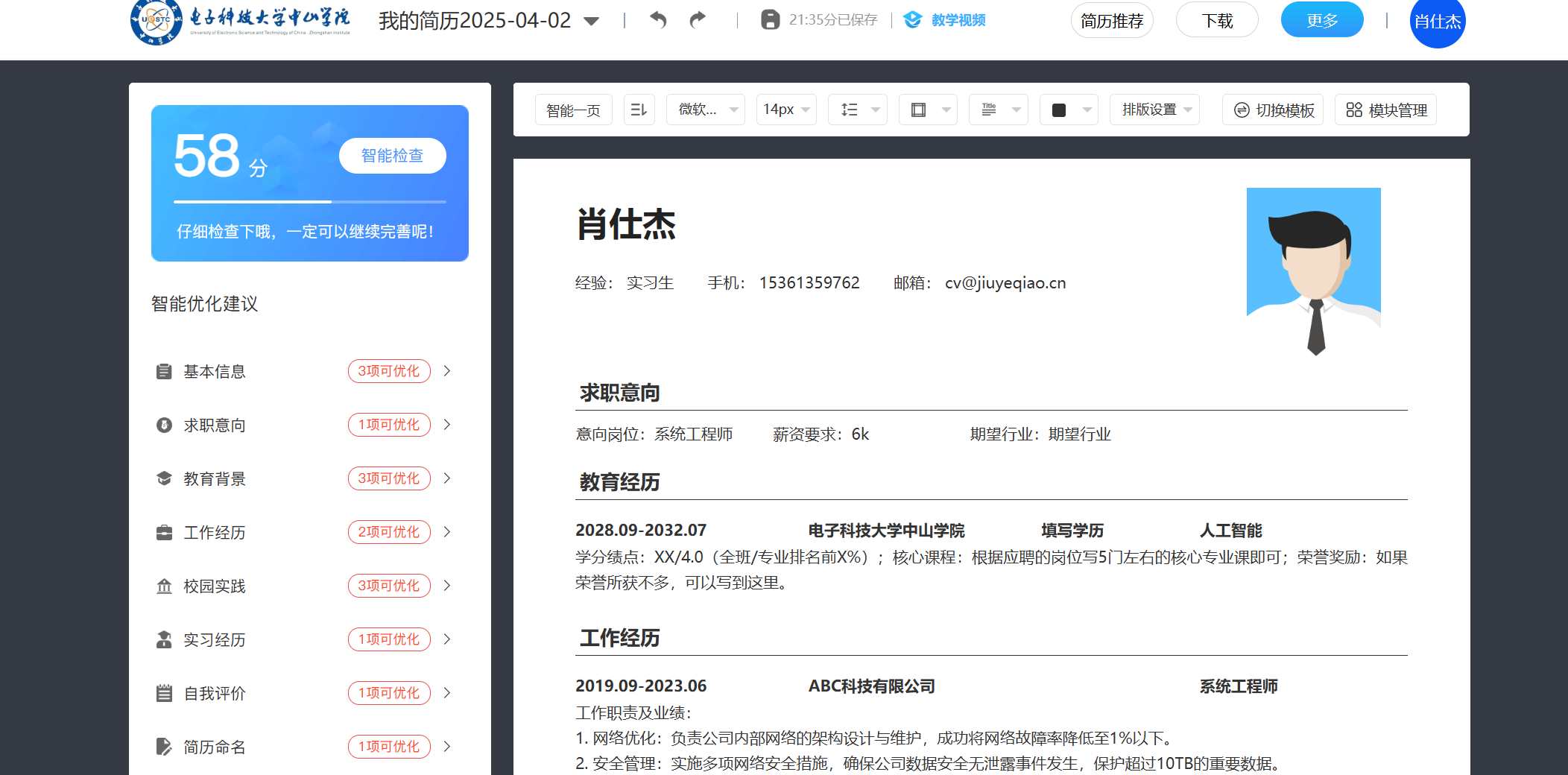Click the 智能检查 button
Image resolution: width=1568 pixels, height=775 pixels.
392,156
